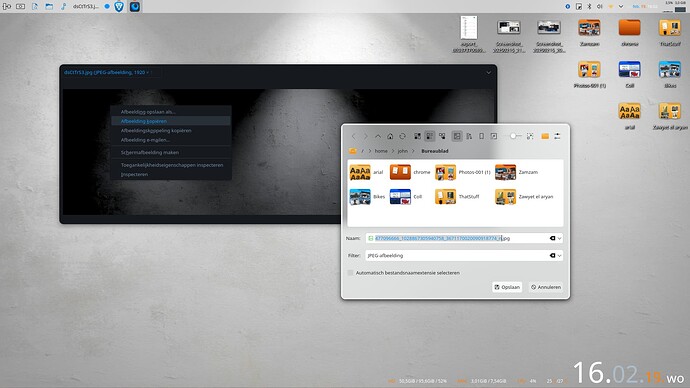Switch the dialog to icon view mode
690x388 pixels.
pyautogui.click(x=417, y=136)
